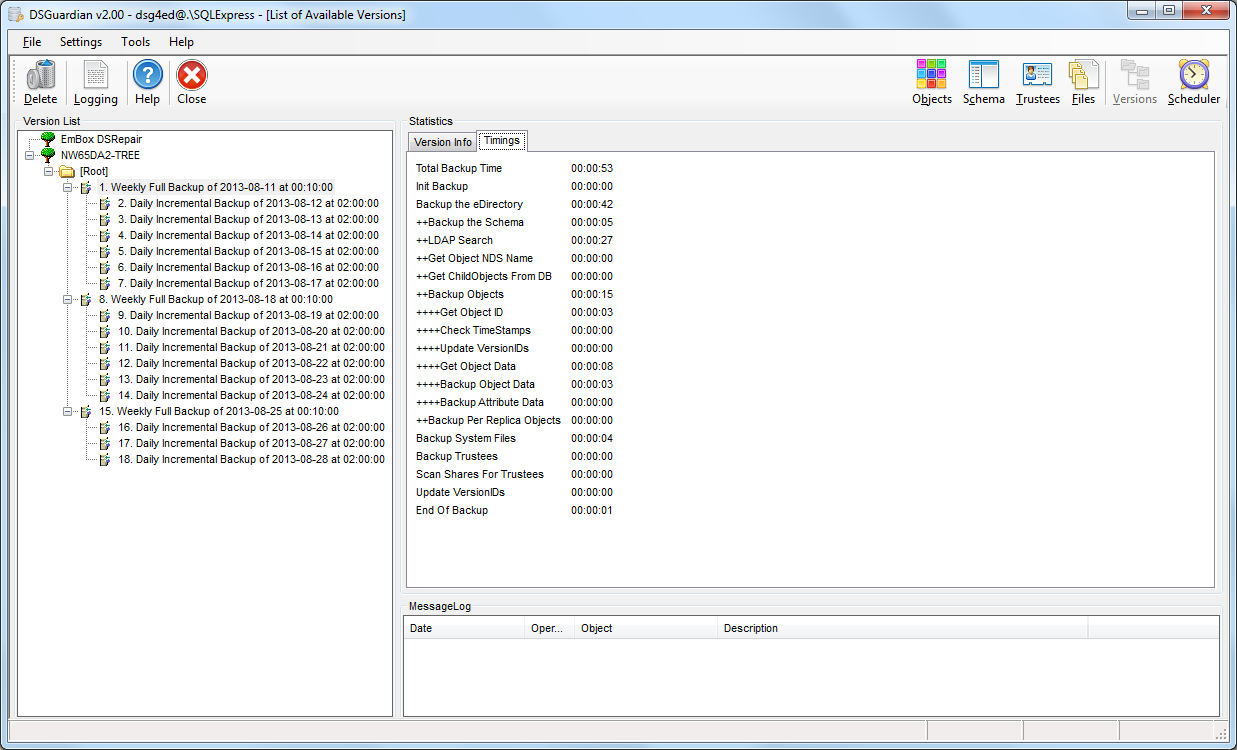This screenshot has height=750, width=1237.
Task: Click the NW65DA2-TREE green tree icon
Action: pos(48,155)
